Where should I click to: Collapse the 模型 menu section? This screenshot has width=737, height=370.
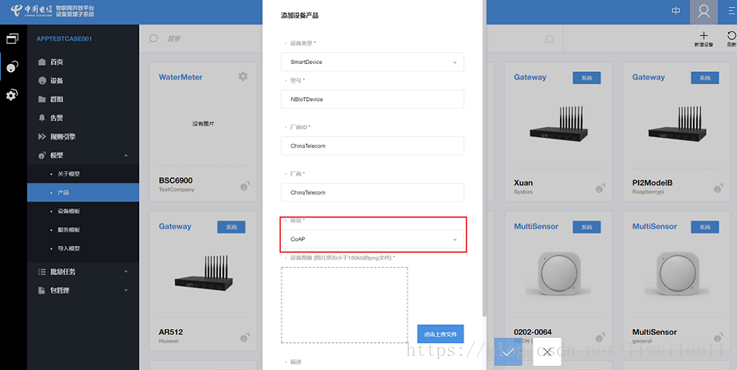click(126, 155)
